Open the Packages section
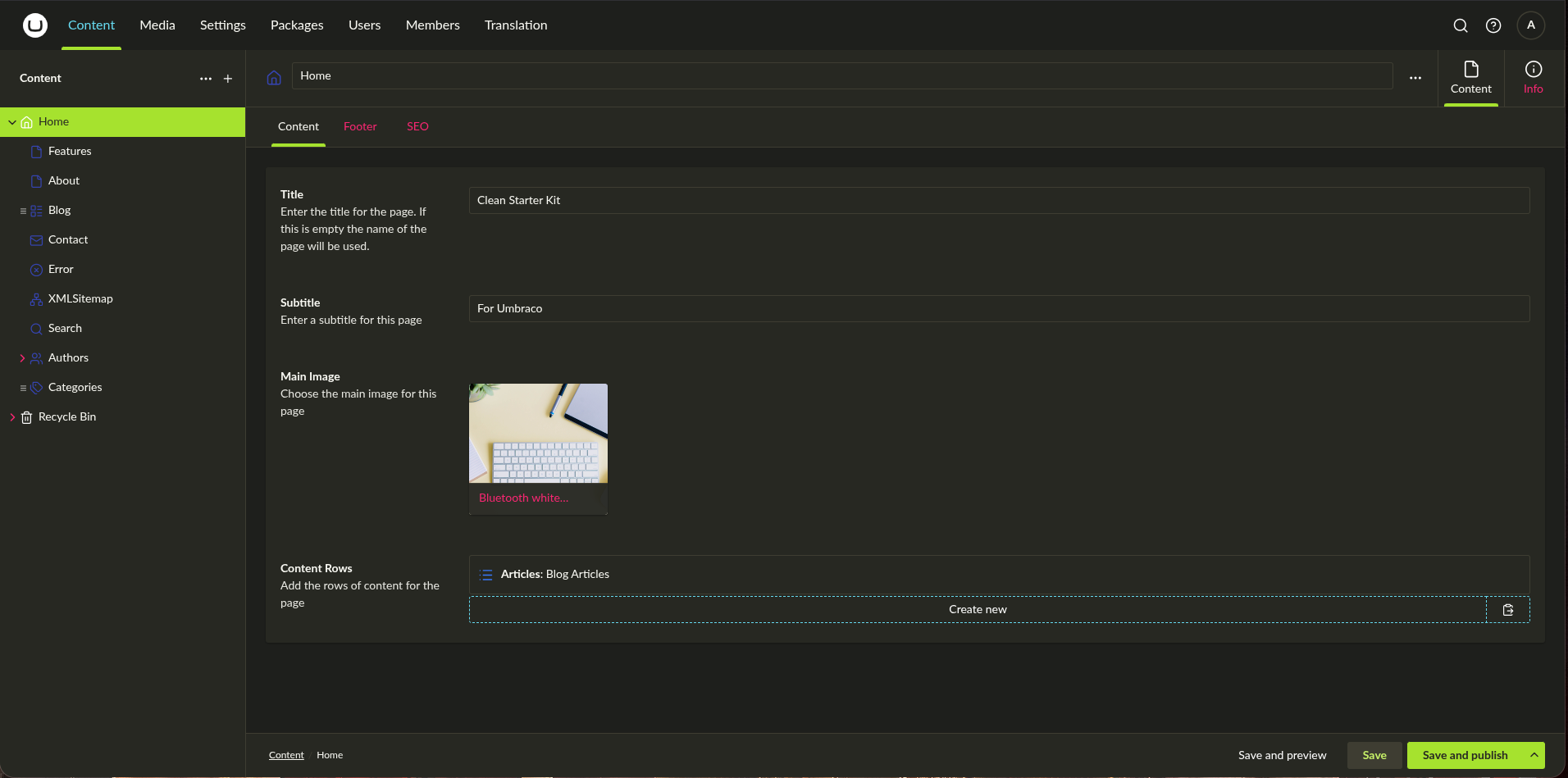Viewport: 1568px width, 778px height. tap(297, 25)
